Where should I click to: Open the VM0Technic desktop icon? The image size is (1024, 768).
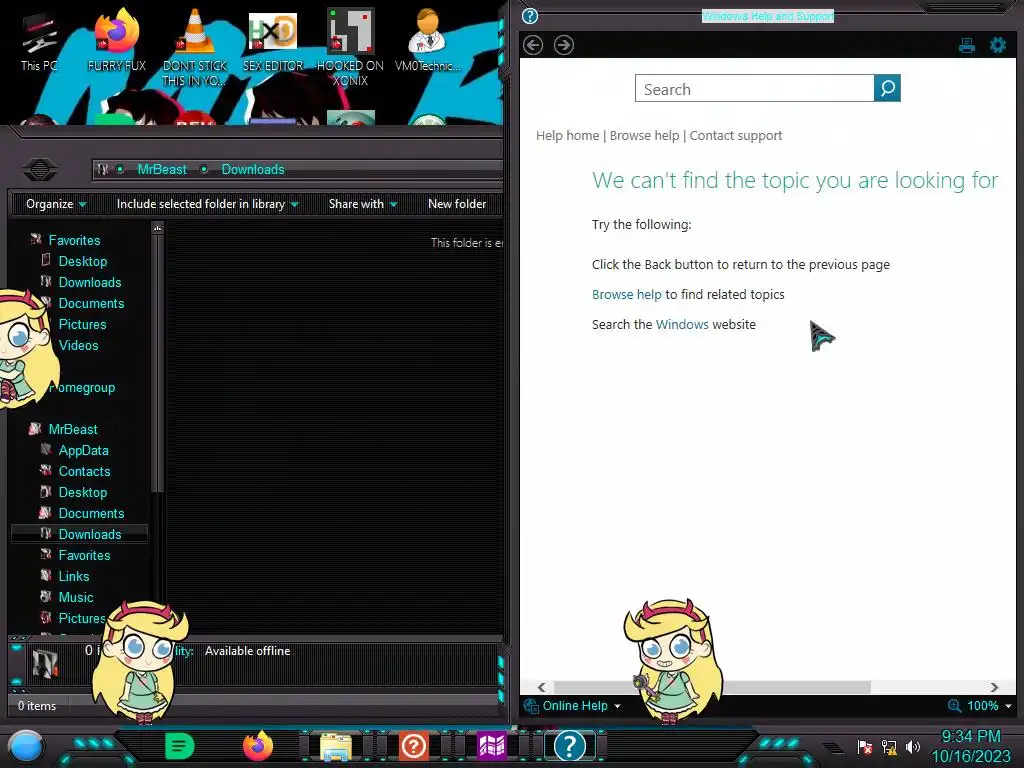point(428,40)
